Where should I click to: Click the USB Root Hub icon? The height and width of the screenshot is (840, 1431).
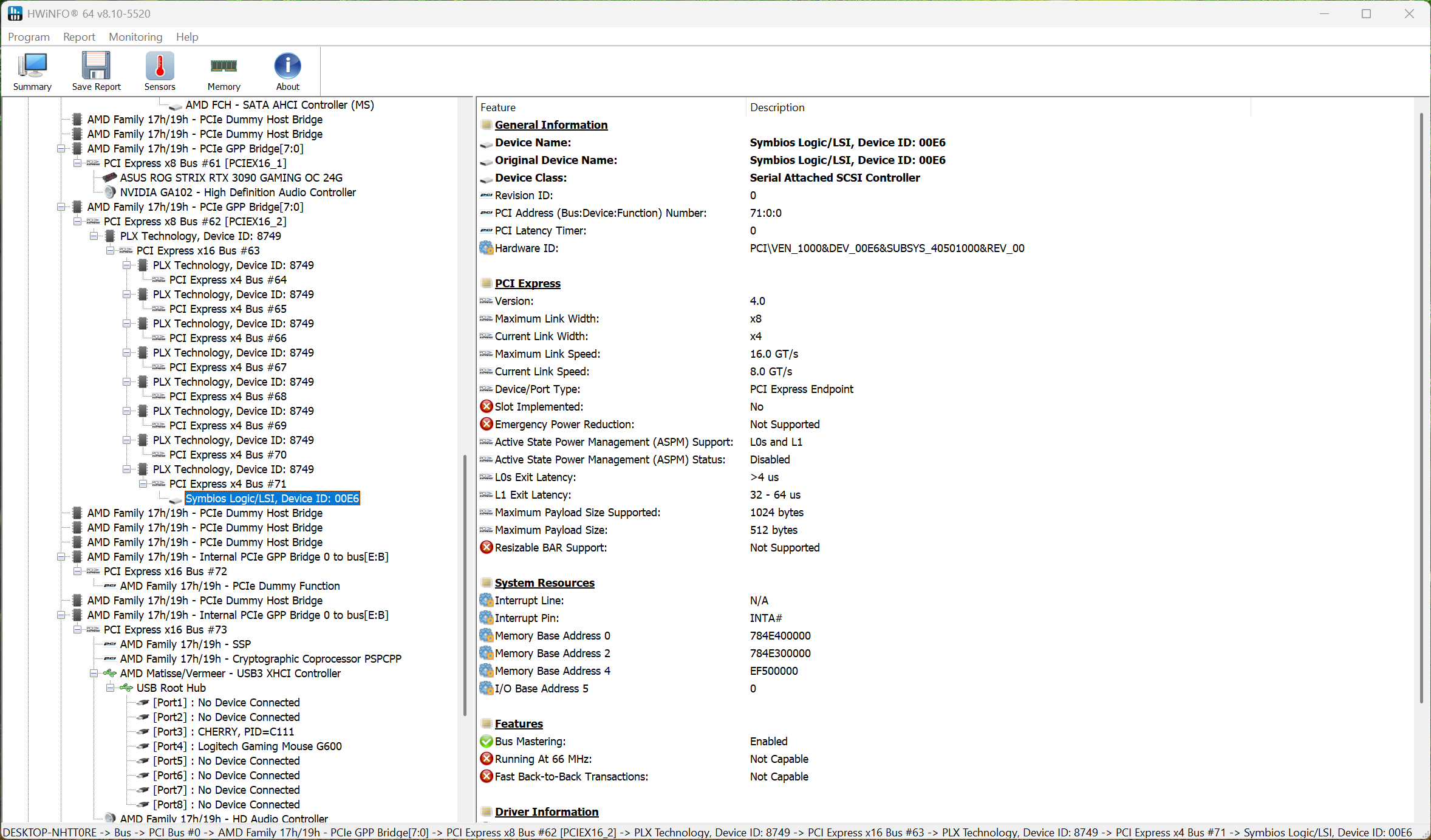point(126,688)
